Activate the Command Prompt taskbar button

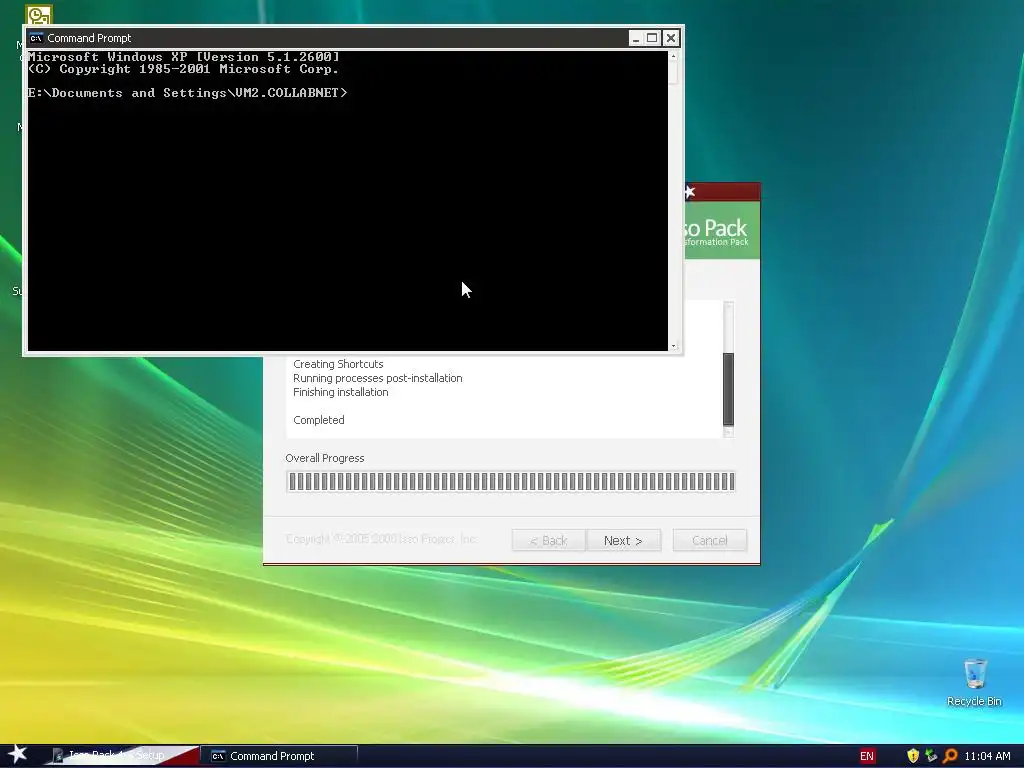[280, 756]
